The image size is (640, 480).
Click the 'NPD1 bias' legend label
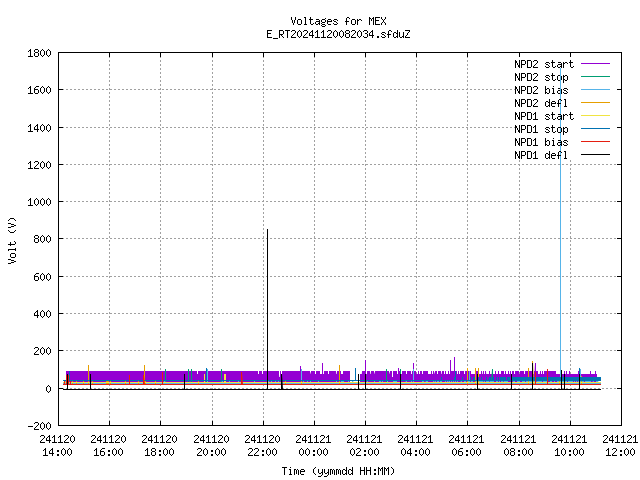tap(541, 142)
